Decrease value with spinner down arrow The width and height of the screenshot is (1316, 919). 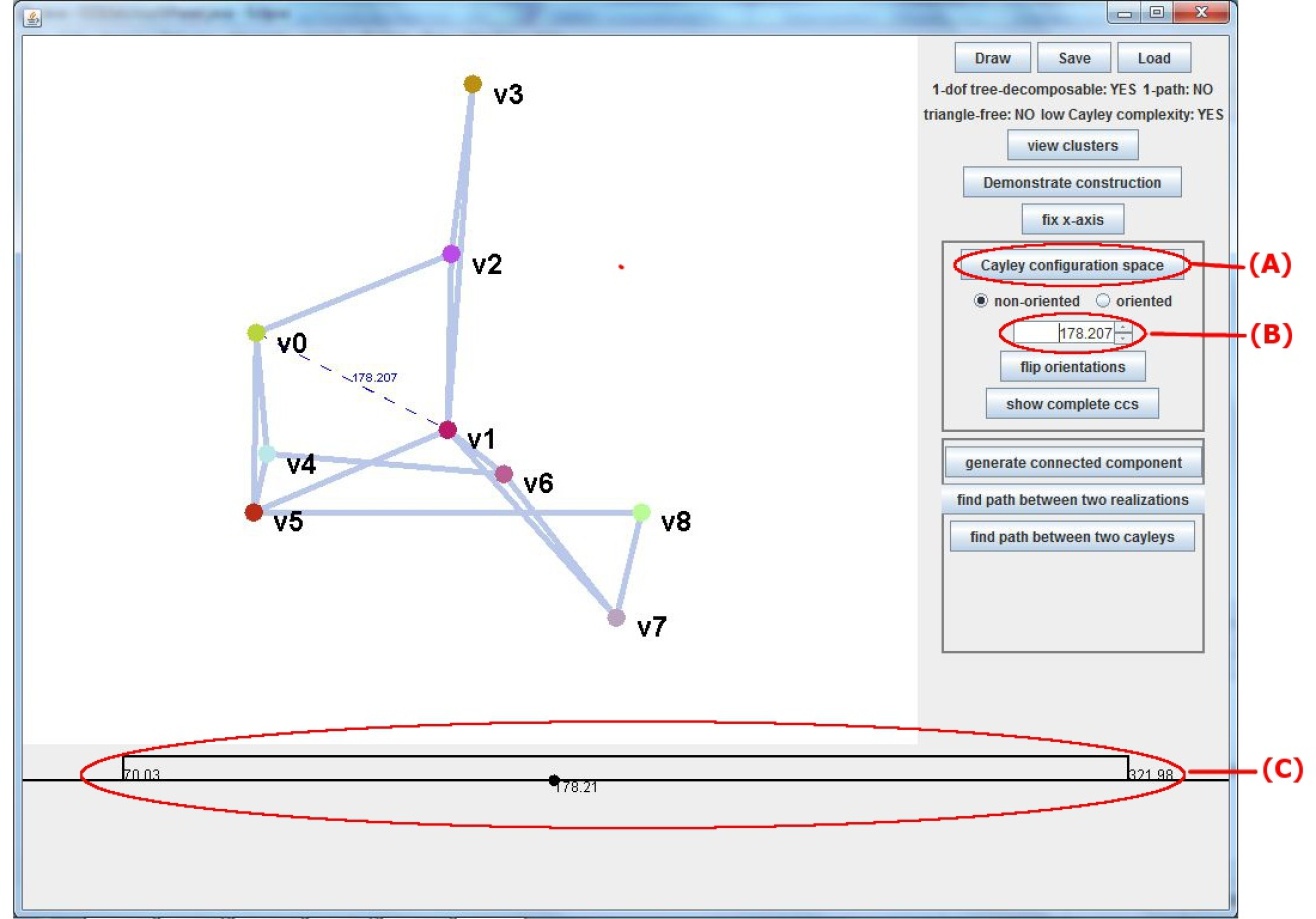click(x=1124, y=339)
